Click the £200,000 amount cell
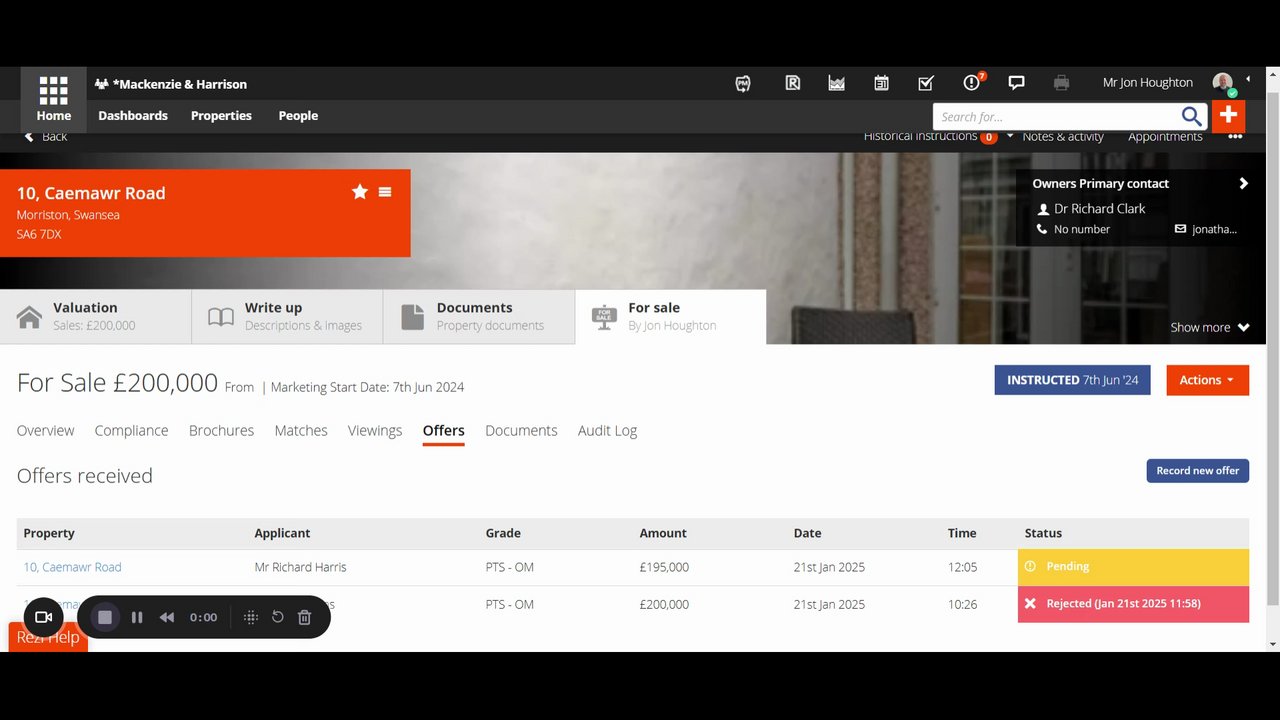 664,604
